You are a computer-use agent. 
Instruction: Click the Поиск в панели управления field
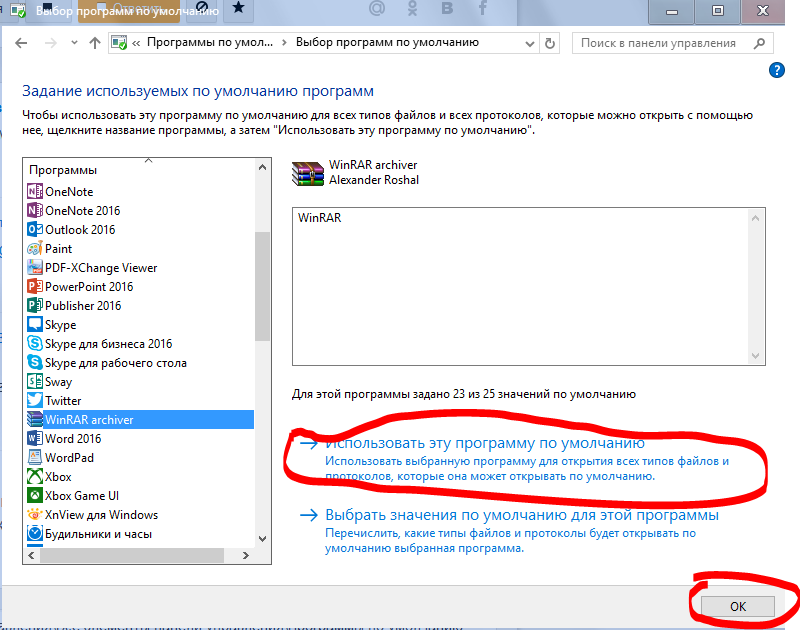(x=672, y=43)
